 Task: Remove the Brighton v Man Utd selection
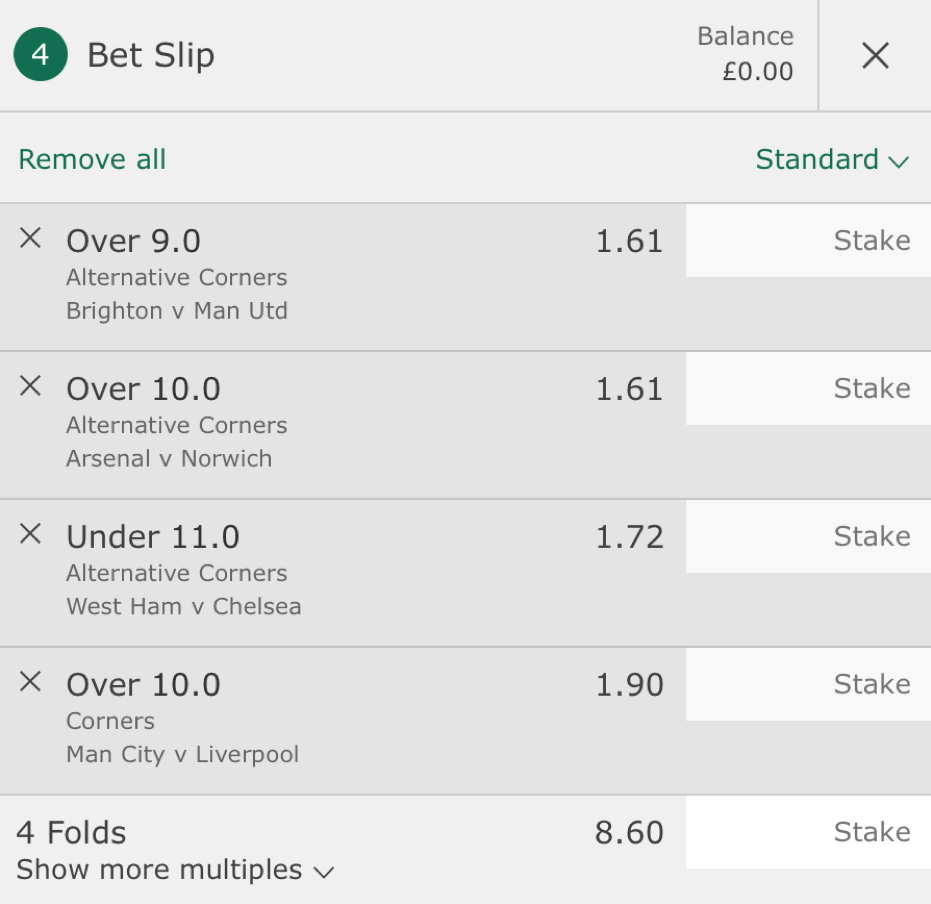30,238
